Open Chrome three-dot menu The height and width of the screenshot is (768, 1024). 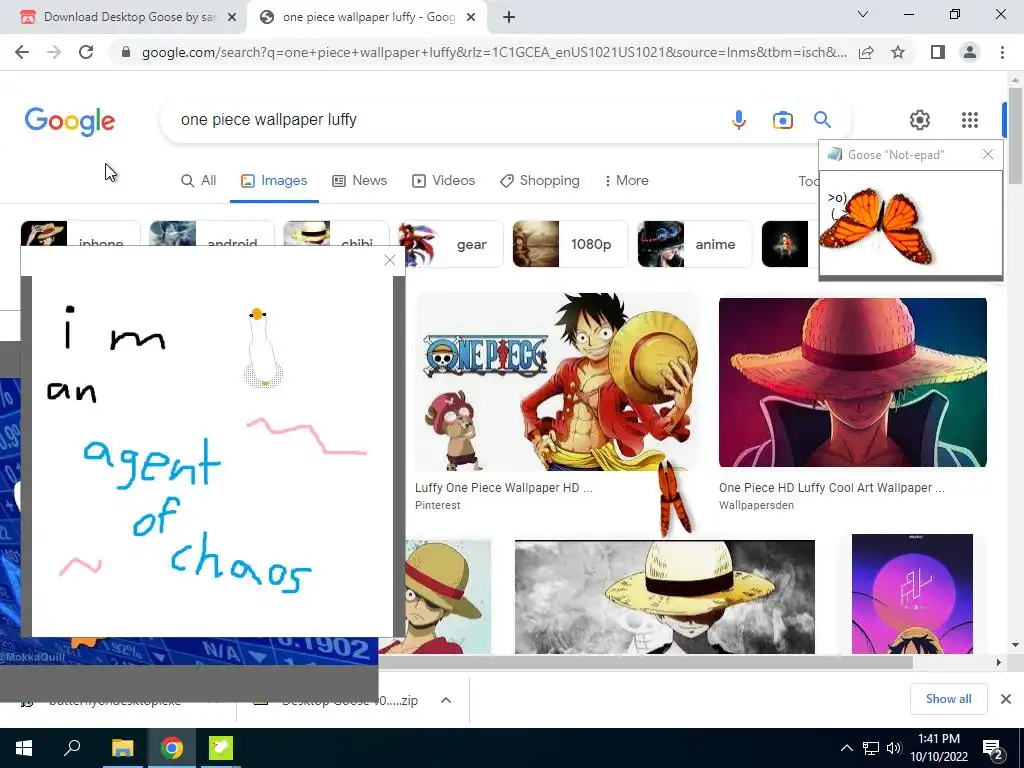point(1002,52)
